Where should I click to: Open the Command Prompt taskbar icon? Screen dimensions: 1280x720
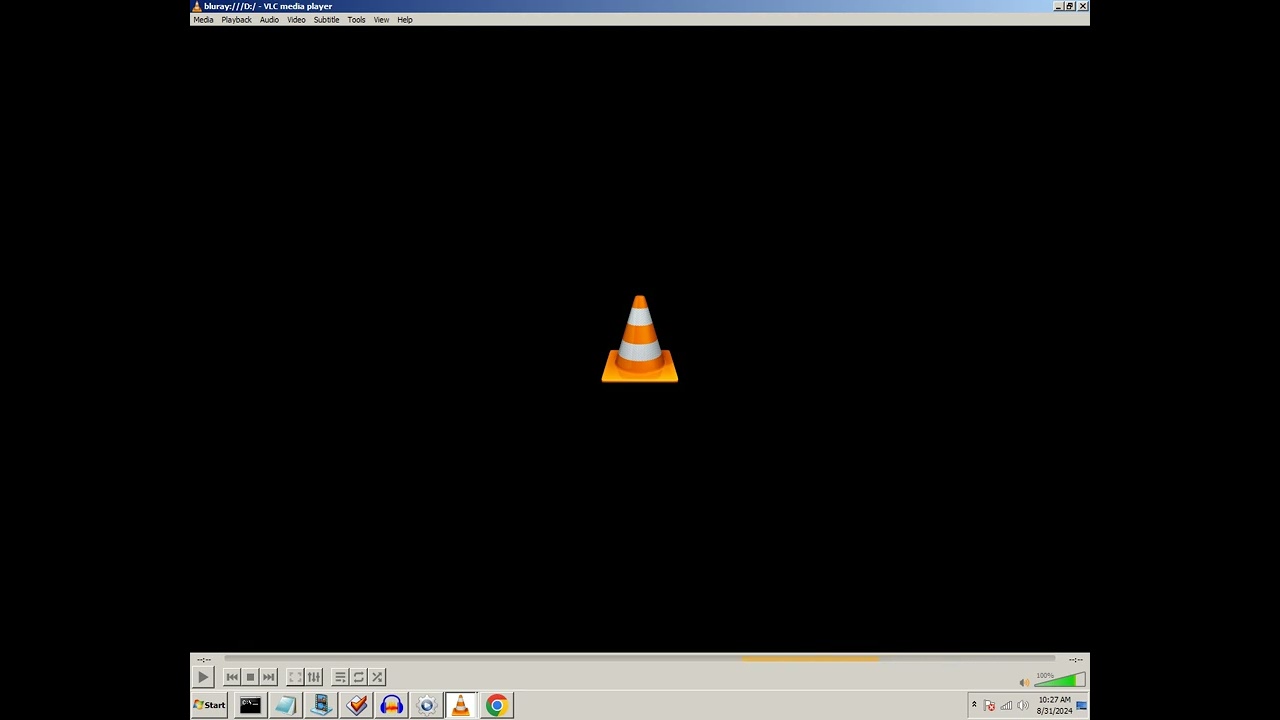click(x=250, y=705)
